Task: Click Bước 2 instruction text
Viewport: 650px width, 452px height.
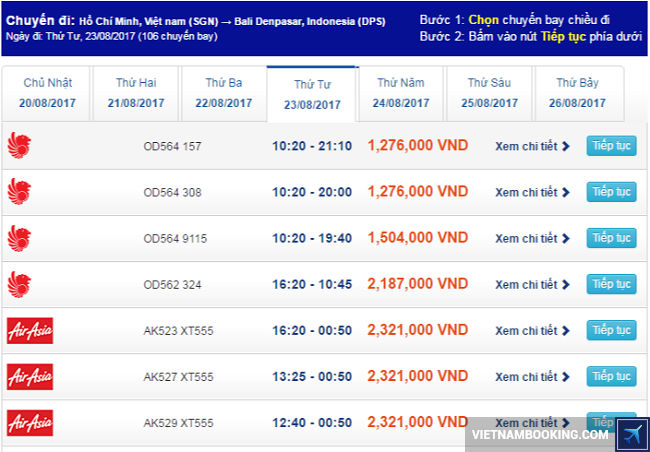Action: [531, 36]
